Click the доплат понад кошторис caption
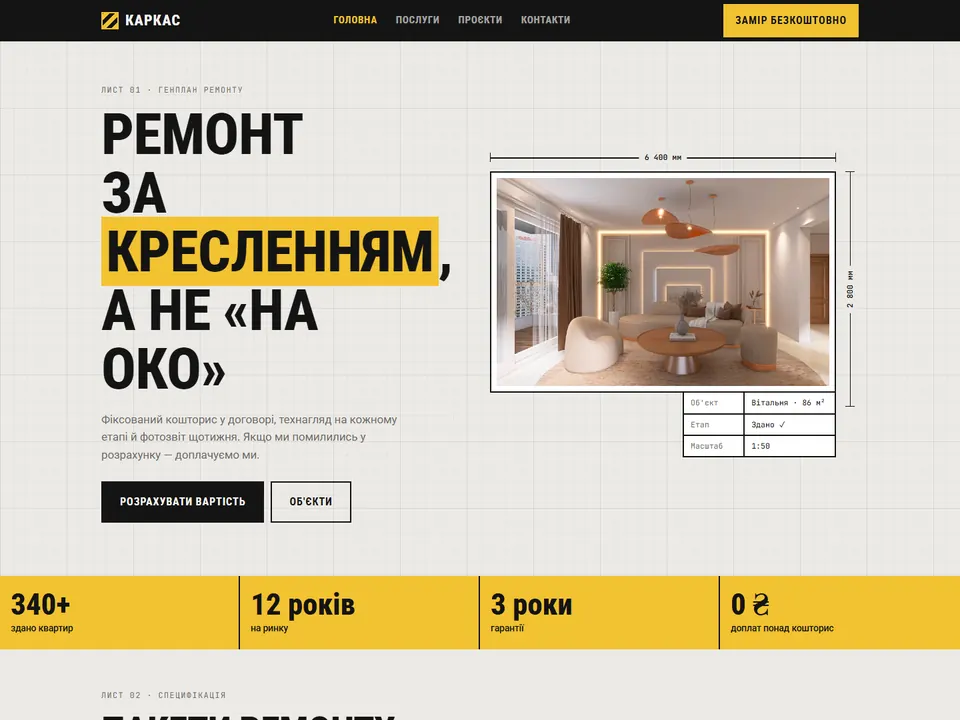The width and height of the screenshot is (960, 720). [x=782, y=628]
